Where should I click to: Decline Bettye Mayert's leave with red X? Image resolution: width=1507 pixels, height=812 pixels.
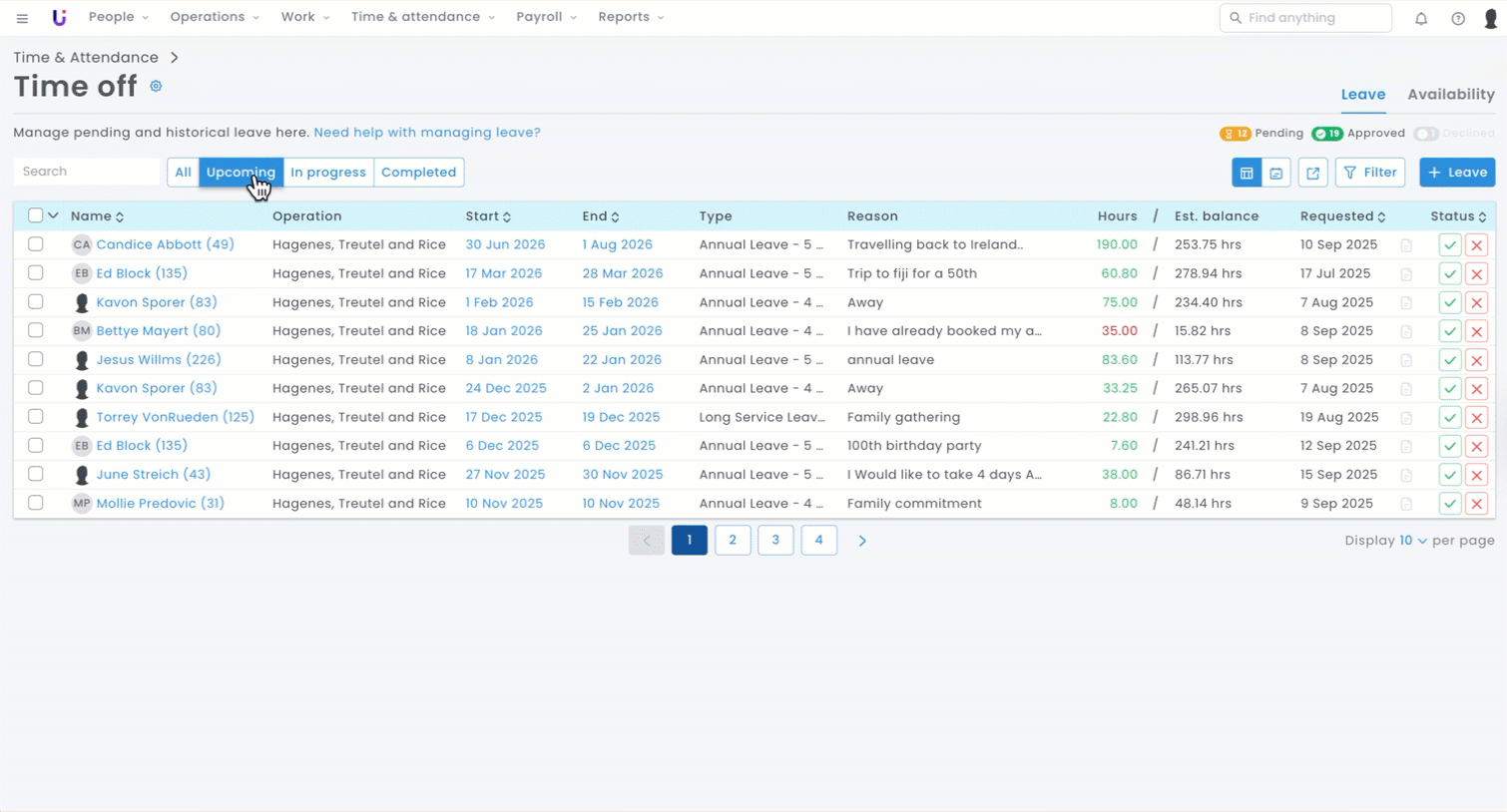[1476, 331]
